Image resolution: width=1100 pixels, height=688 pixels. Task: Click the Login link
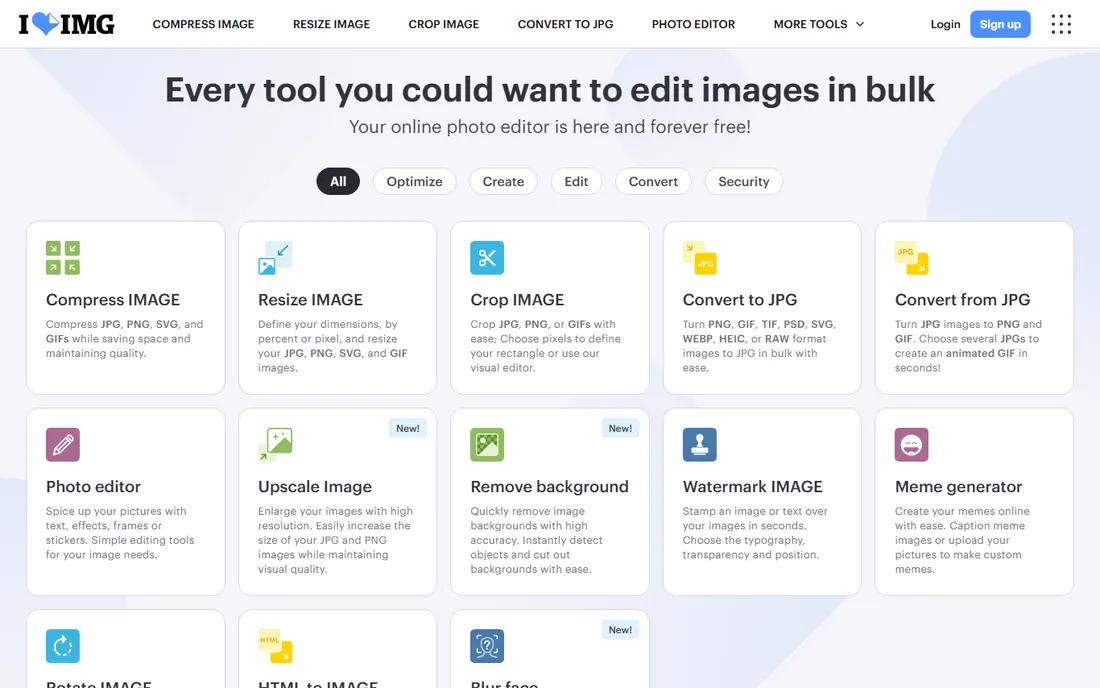tap(945, 25)
